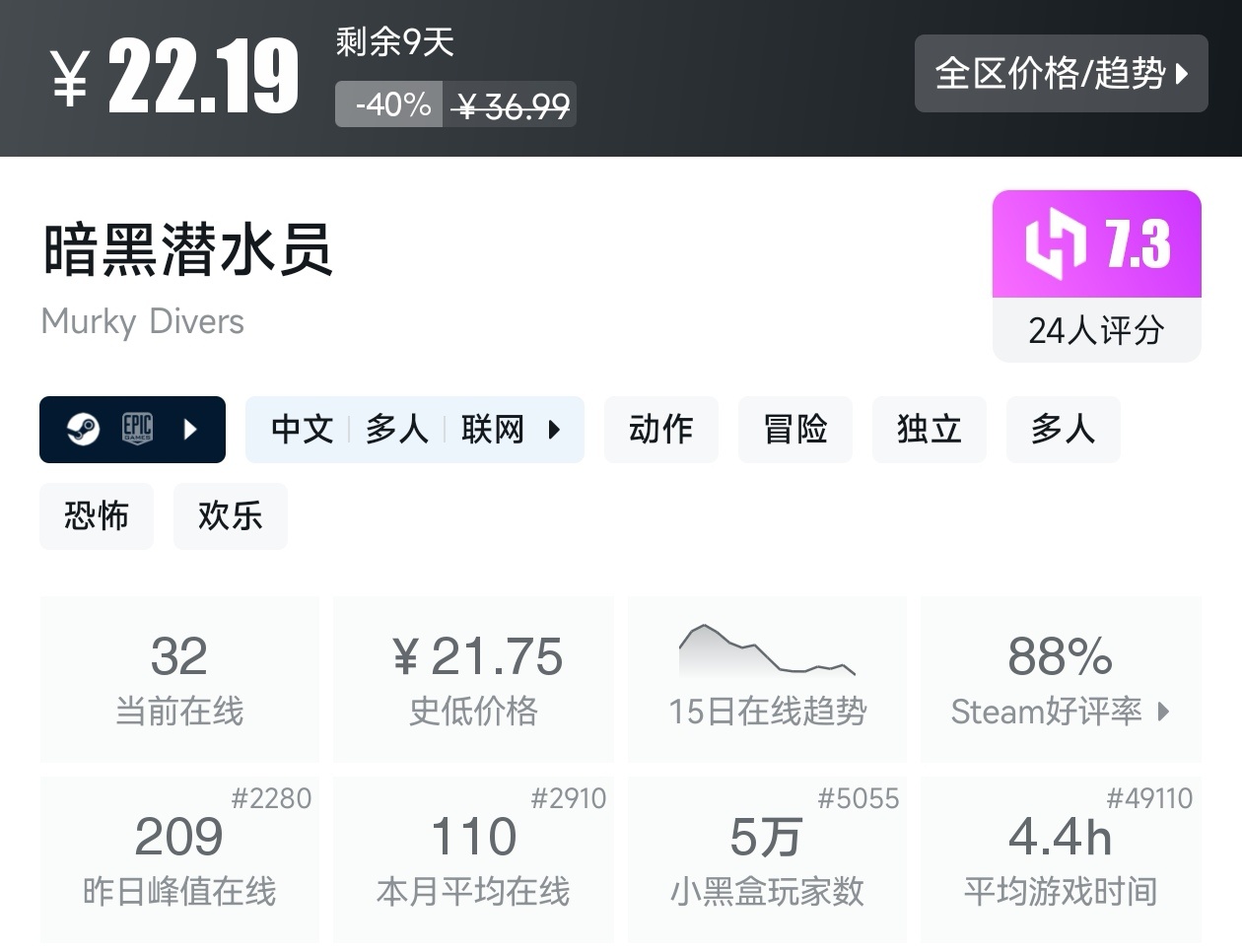Select the 冒险 genre tag

[794, 429]
